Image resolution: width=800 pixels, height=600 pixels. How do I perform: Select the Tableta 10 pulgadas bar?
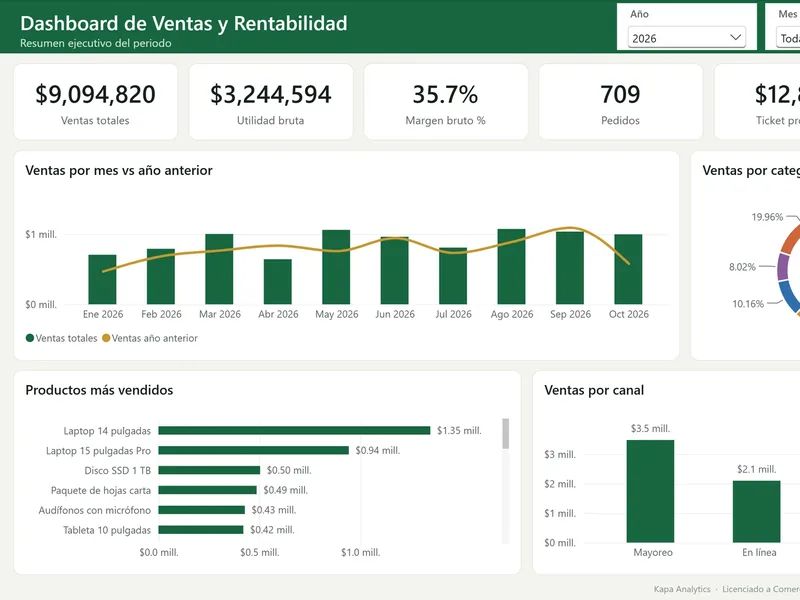point(201,530)
